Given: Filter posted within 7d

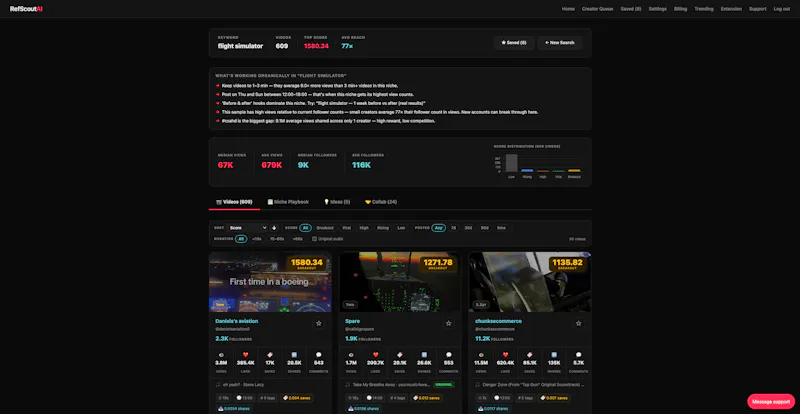Looking at the screenshot, I should (453, 228).
